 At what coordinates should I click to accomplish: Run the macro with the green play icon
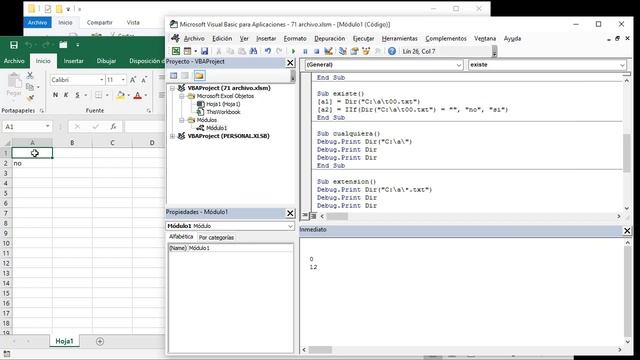[293, 51]
